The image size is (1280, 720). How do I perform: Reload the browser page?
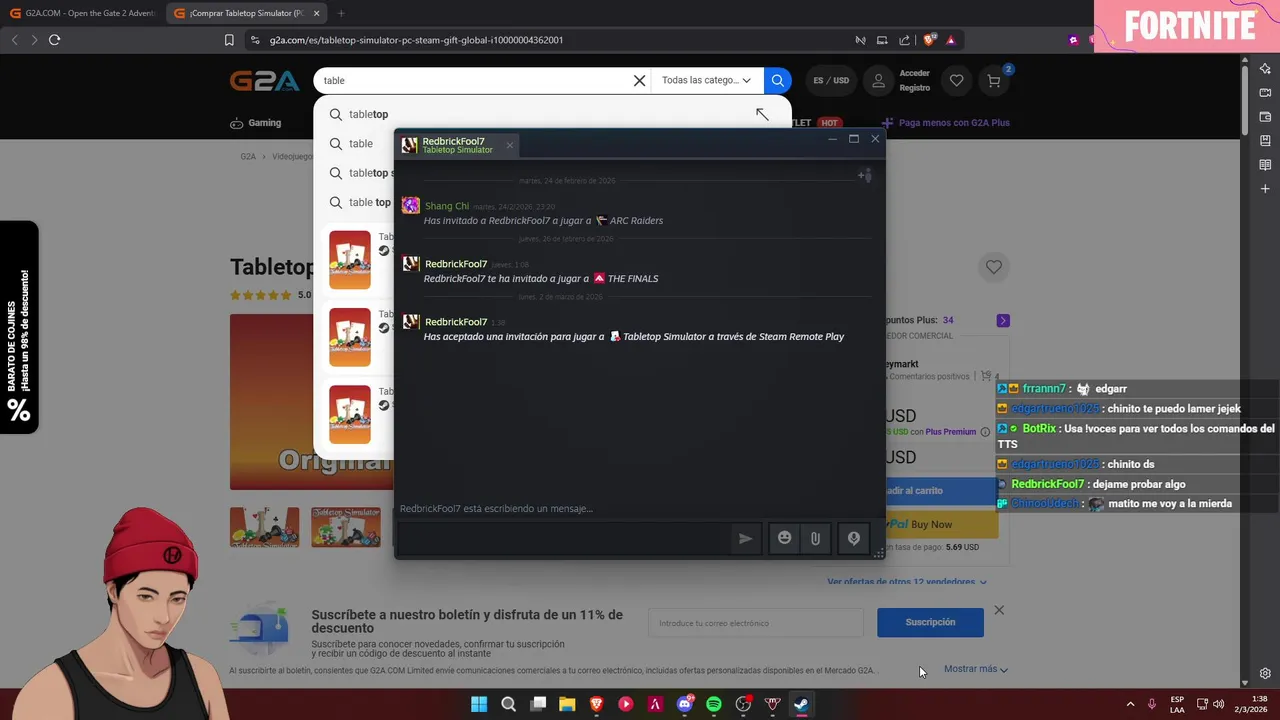coord(54,40)
